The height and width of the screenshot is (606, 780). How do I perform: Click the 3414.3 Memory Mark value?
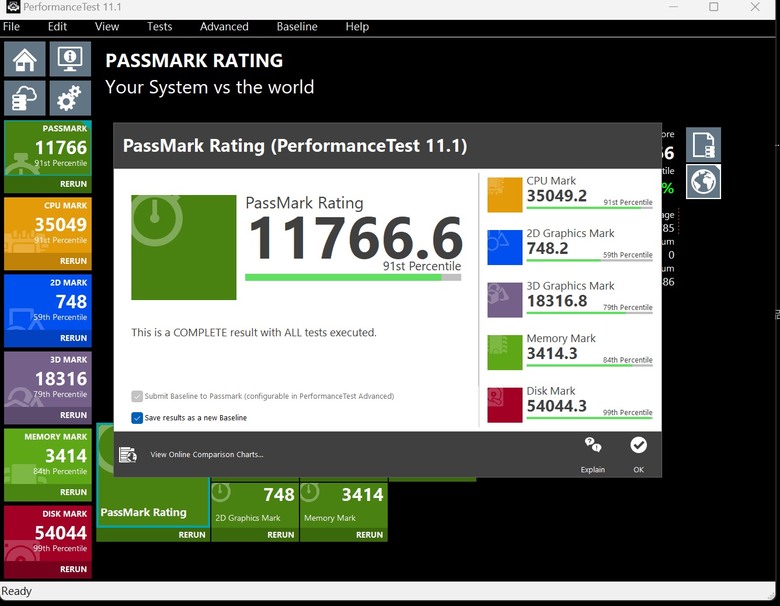552,353
